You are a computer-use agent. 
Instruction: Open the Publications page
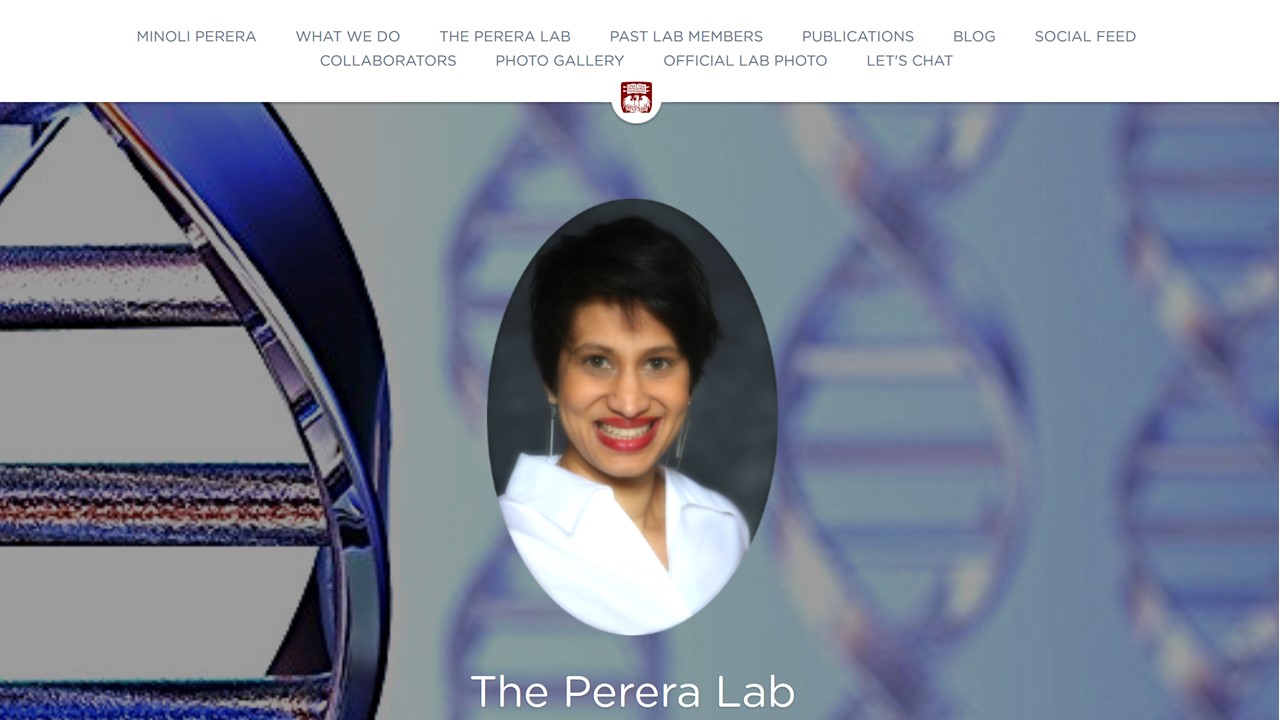(858, 36)
